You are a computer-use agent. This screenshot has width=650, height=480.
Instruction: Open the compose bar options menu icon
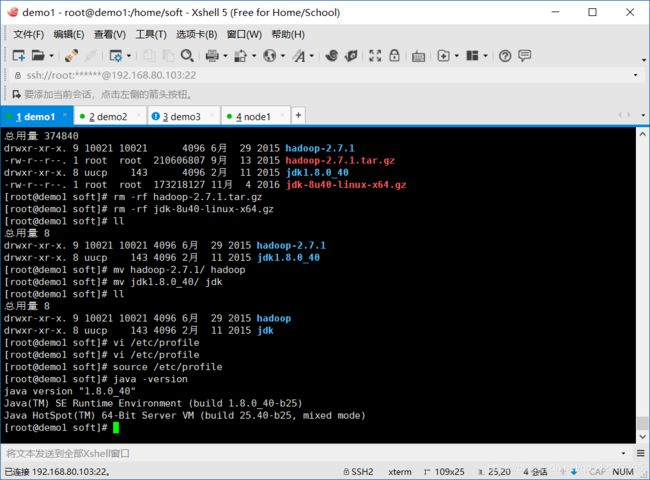point(641,453)
